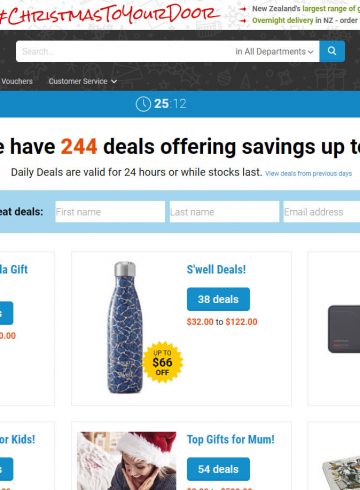The image size is (360, 490).
Task: Open the S'well Deals! title link
Action: (x=216, y=269)
